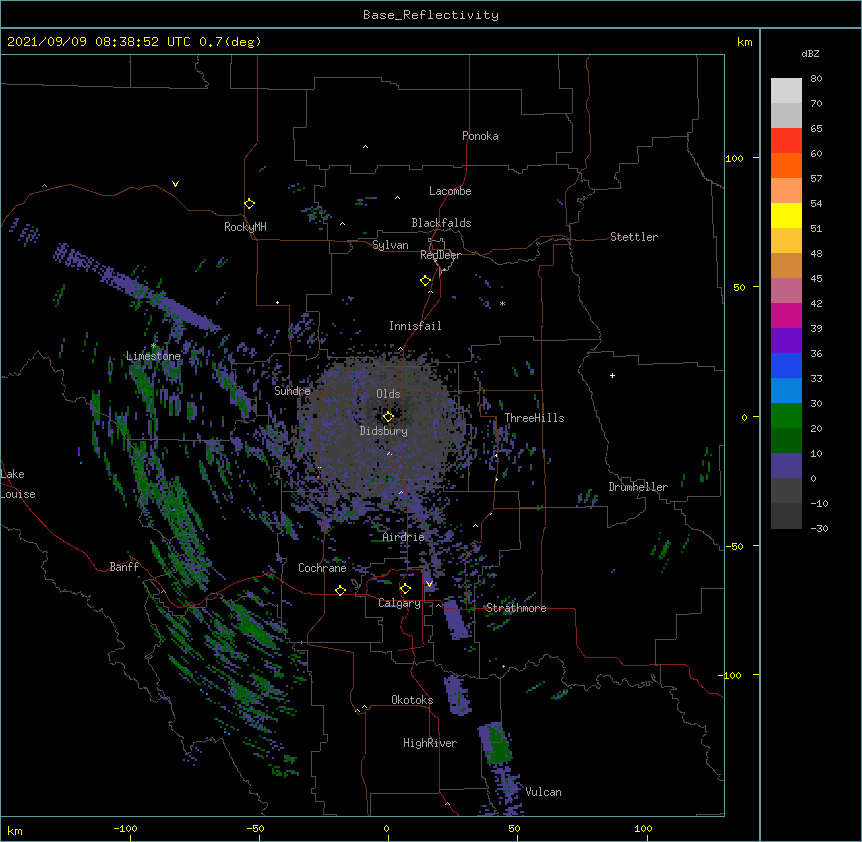862x842 pixels.
Task: Click the Blackfalds label
Action: (x=441, y=223)
